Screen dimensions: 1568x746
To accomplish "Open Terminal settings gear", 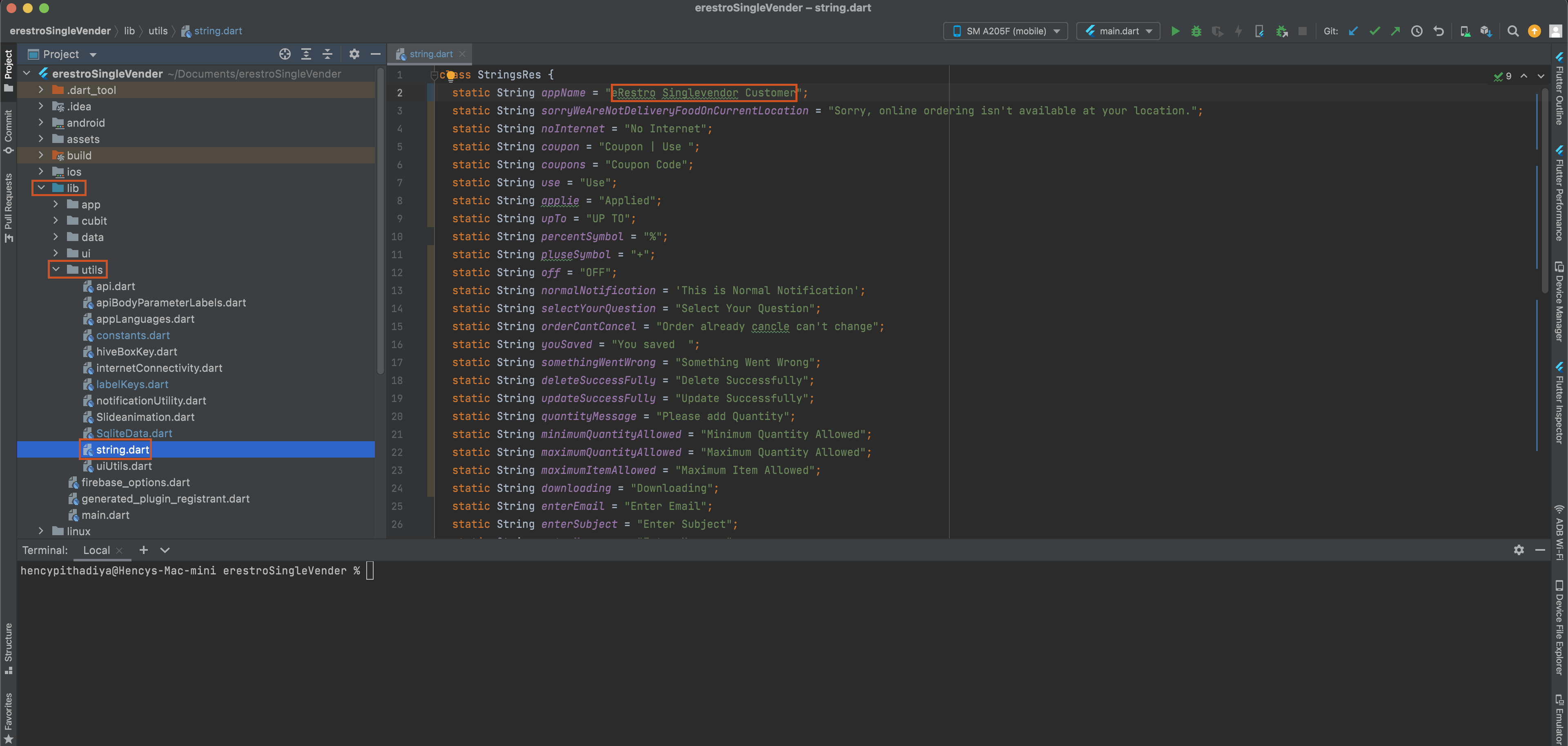I will click(x=1519, y=550).
